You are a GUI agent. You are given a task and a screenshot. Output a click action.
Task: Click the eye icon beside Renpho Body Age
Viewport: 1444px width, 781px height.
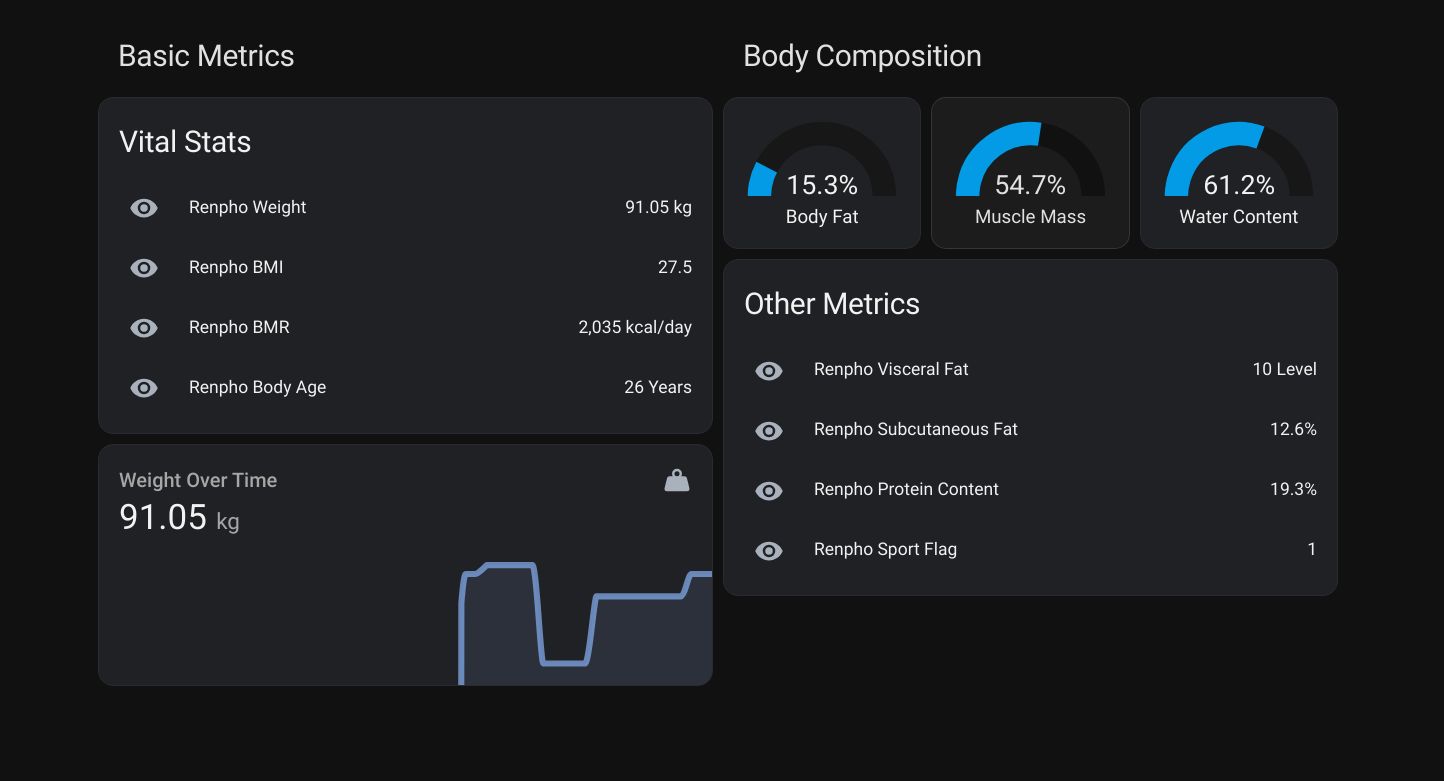pos(143,387)
